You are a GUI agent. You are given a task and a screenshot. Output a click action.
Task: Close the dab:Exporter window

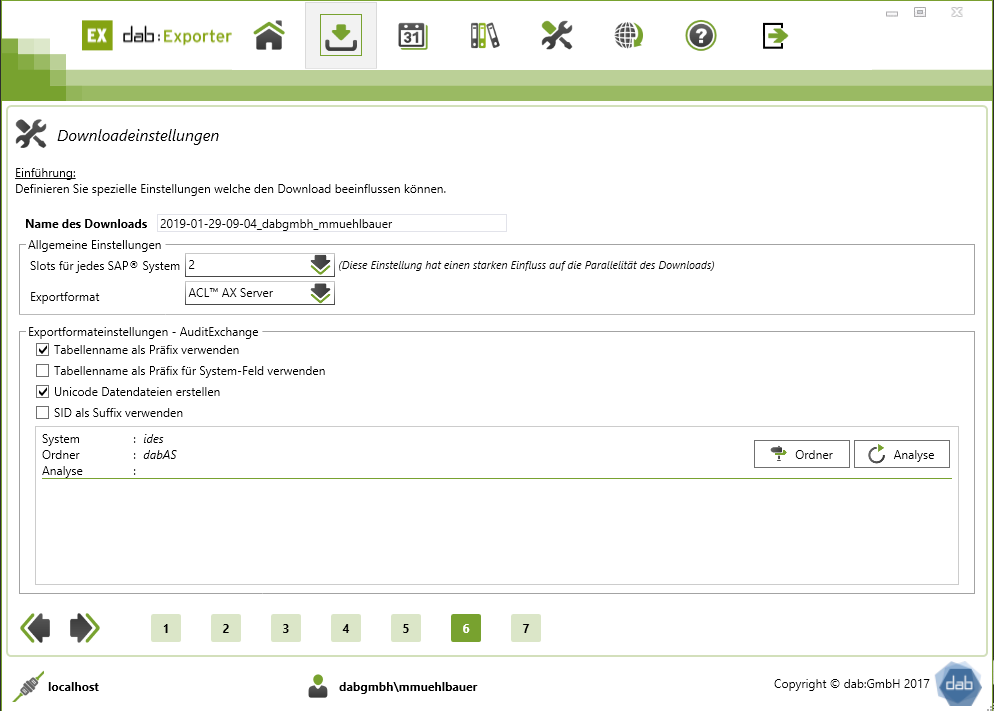click(x=957, y=12)
